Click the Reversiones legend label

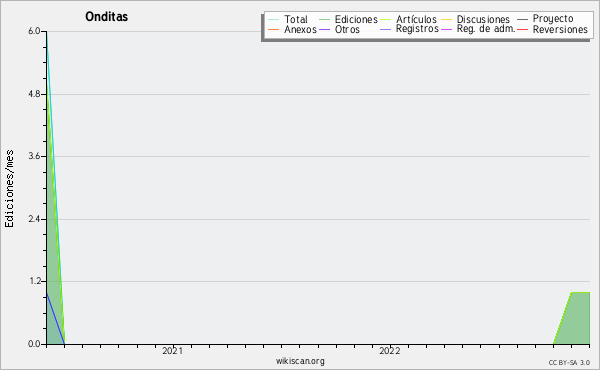560,29
